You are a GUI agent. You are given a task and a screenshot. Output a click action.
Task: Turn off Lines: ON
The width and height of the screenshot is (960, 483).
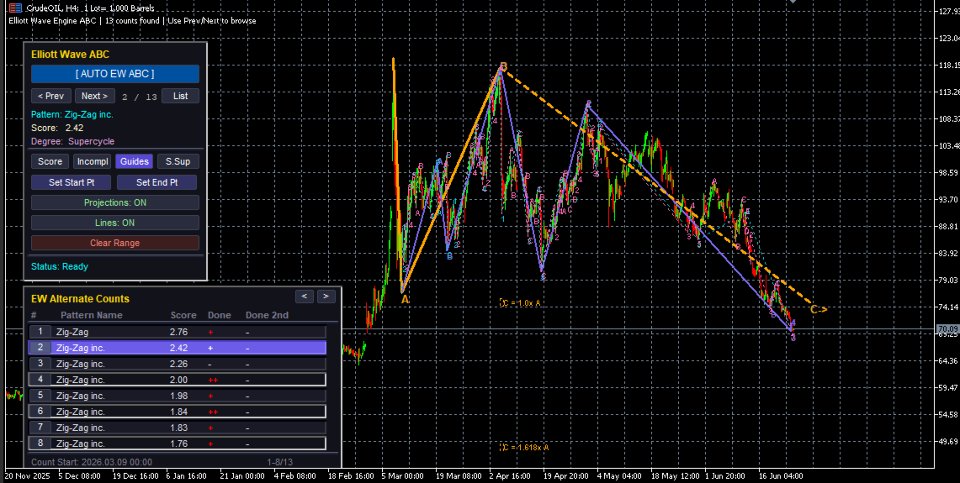click(115, 223)
